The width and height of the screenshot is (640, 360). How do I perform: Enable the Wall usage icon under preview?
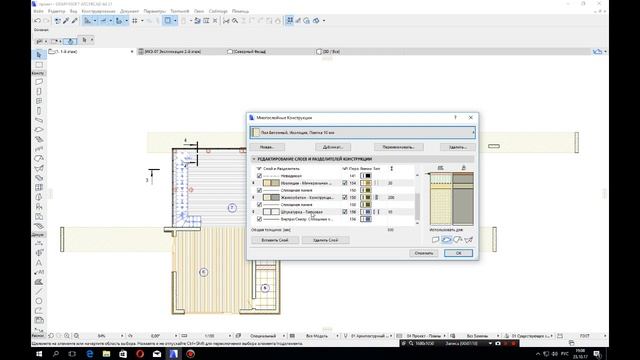coord(436,240)
